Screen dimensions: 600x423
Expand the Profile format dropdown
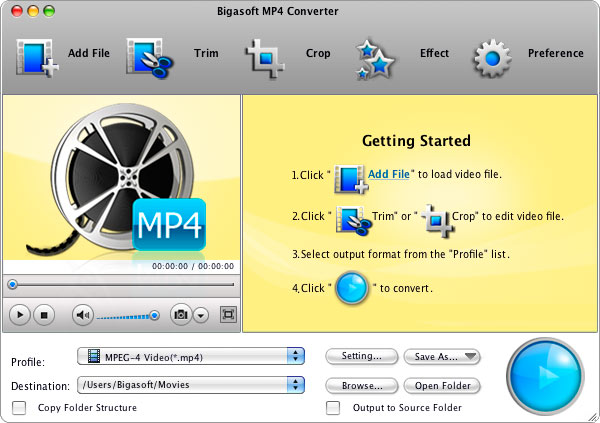[295, 356]
